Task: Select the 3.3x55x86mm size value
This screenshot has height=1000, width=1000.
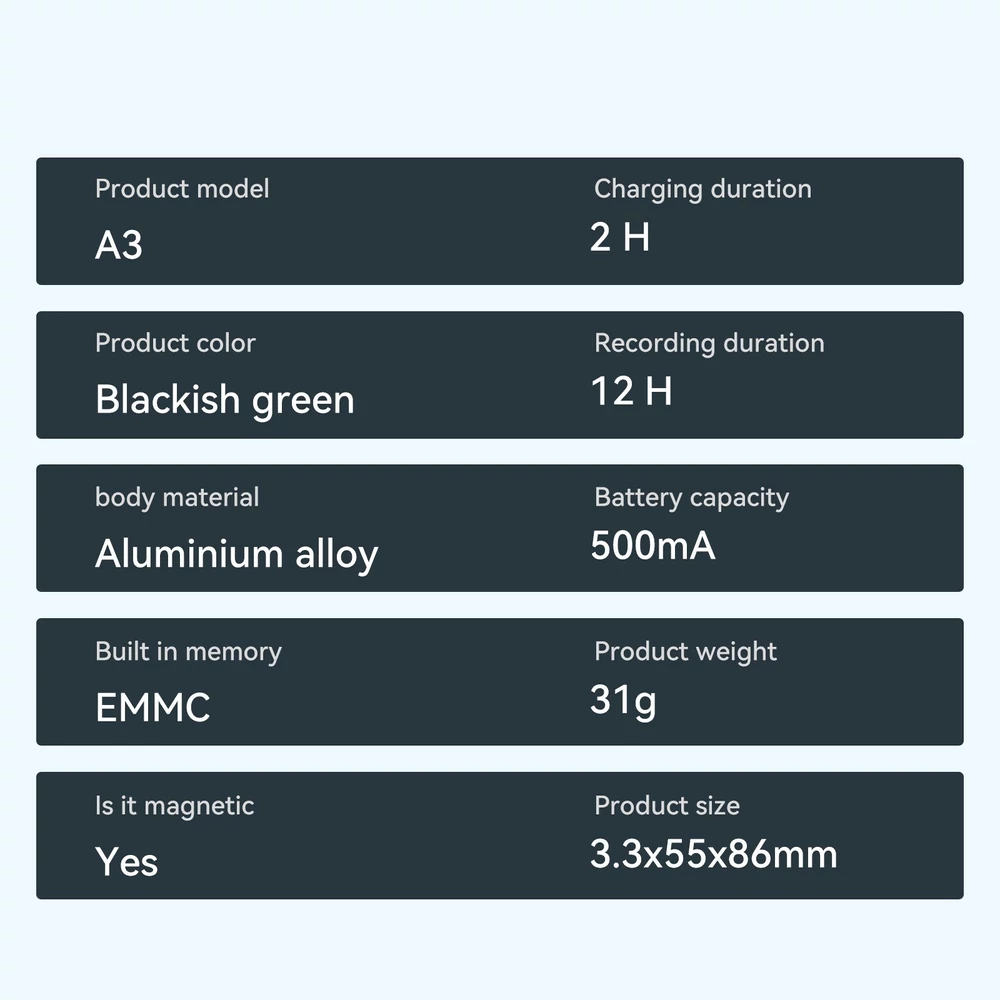Action: coord(714,853)
